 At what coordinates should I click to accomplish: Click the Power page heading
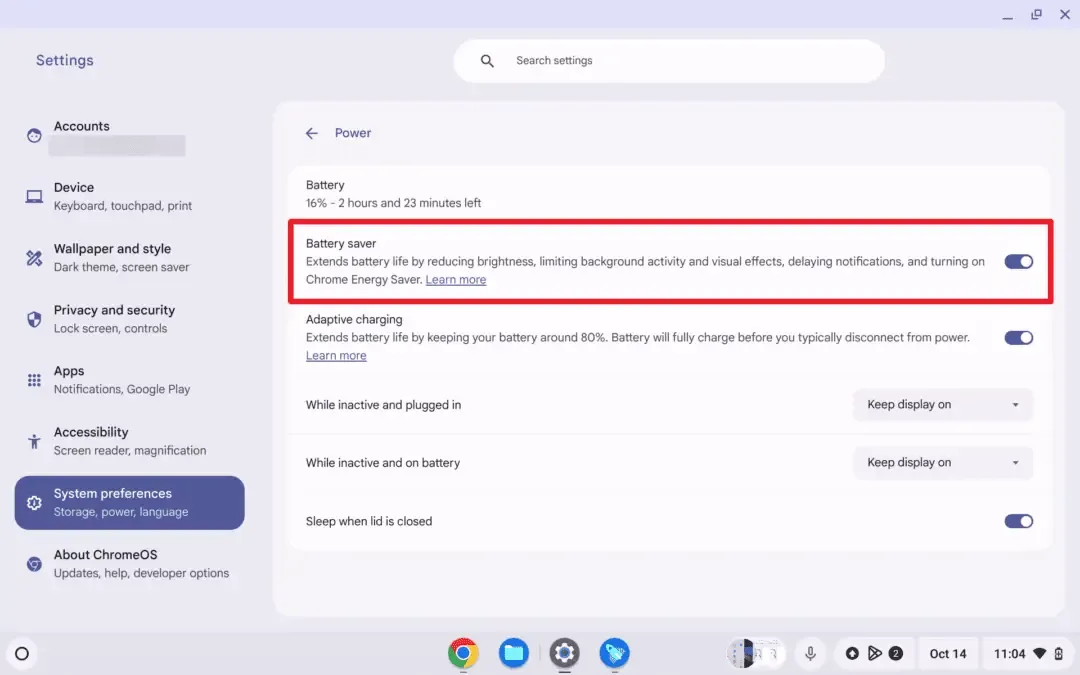pyautogui.click(x=353, y=133)
